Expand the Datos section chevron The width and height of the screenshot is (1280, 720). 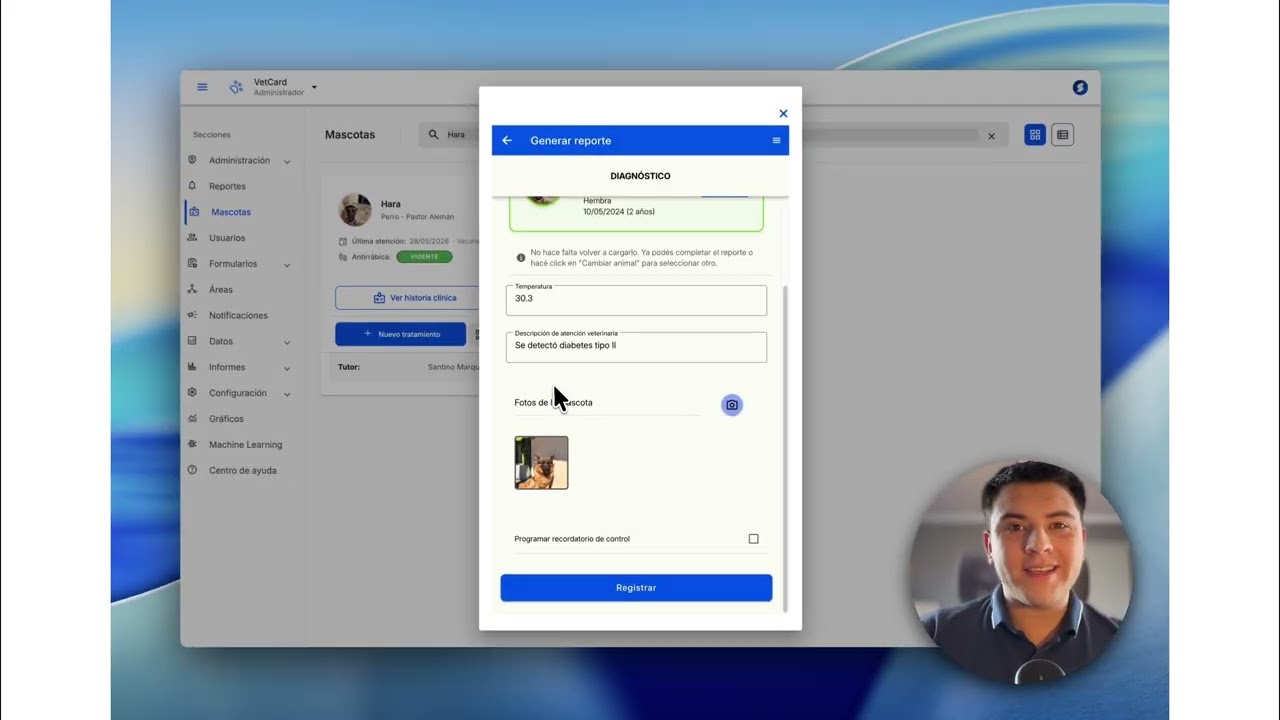(x=287, y=342)
